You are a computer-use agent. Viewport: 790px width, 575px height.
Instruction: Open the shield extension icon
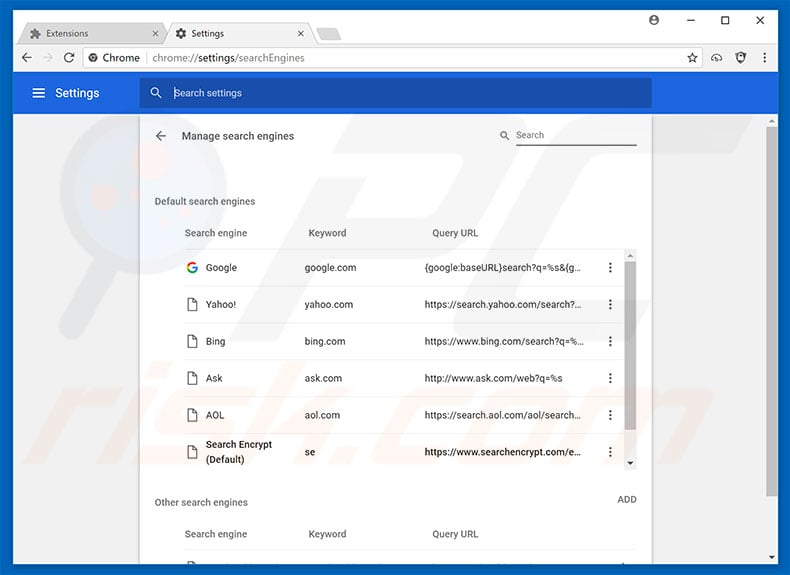[741, 58]
